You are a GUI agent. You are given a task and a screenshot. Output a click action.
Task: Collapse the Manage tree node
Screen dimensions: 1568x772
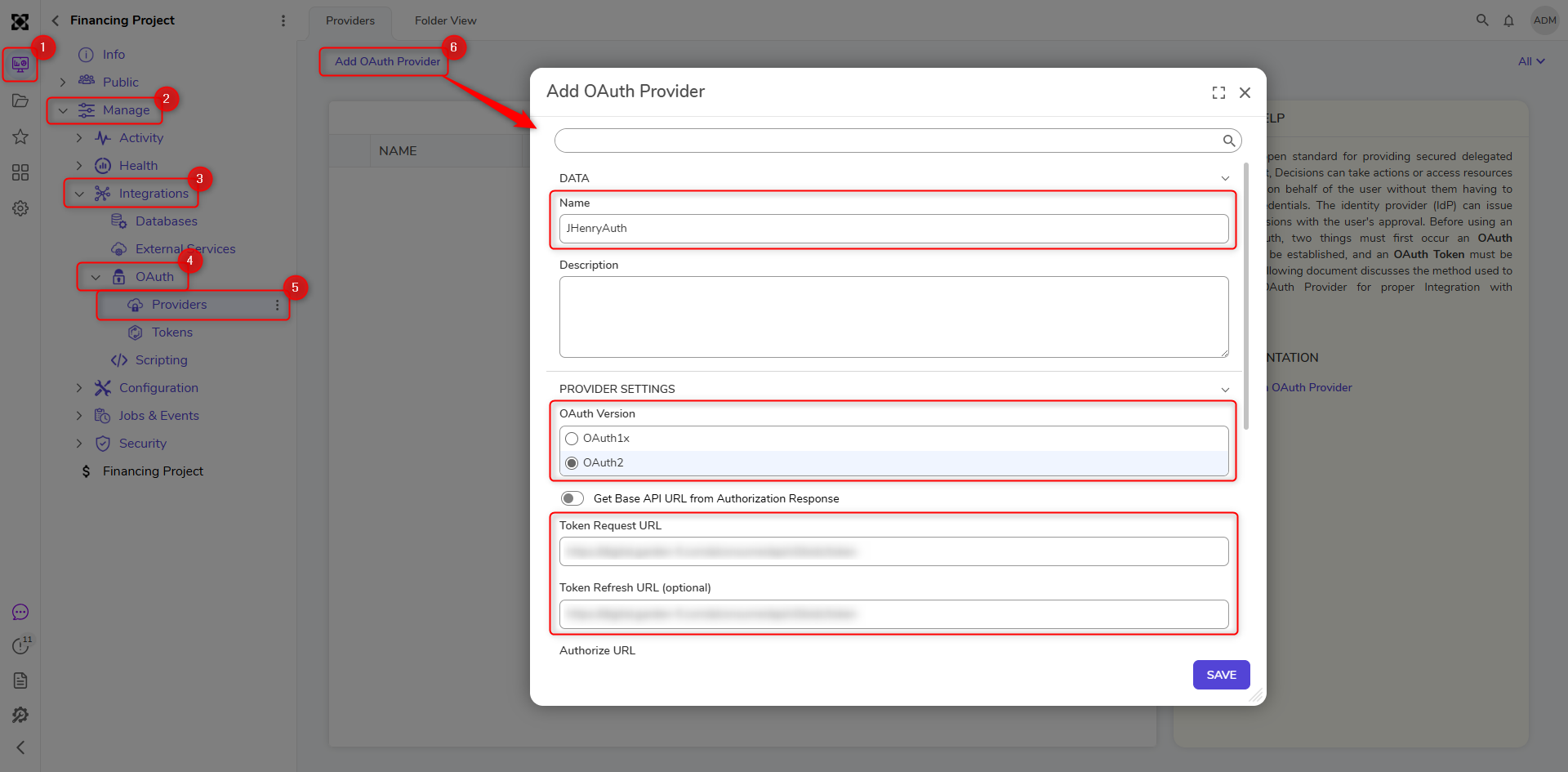coord(63,110)
